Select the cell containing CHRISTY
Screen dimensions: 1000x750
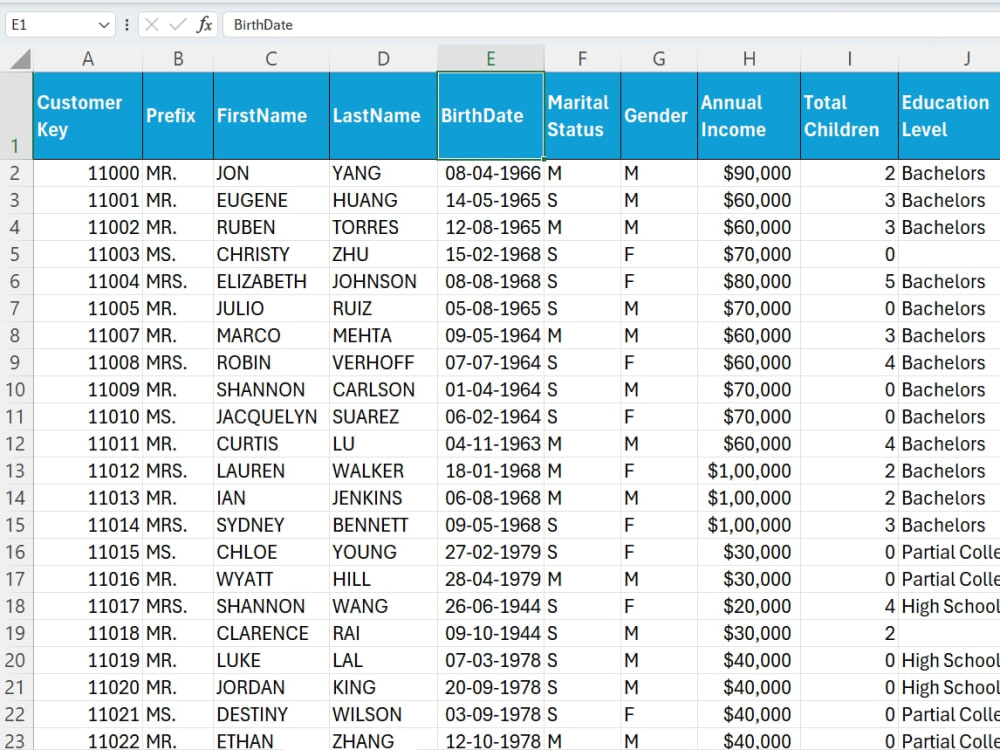point(271,254)
